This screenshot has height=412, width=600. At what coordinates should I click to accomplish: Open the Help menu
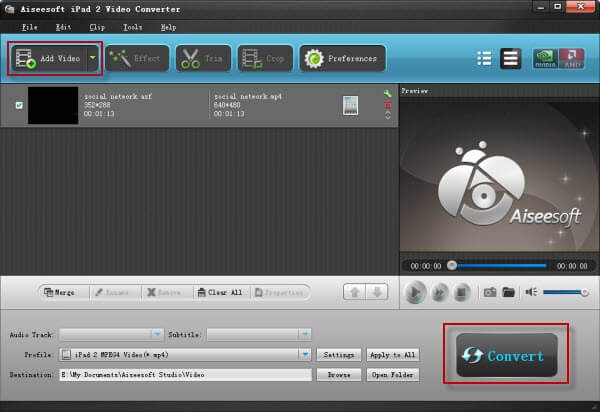coord(168,27)
